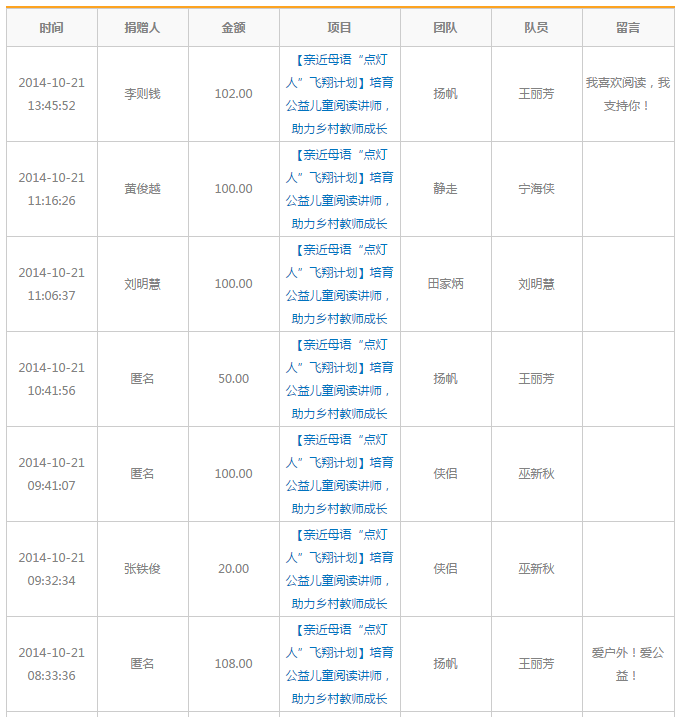Click the 团队 column header
The height and width of the screenshot is (717, 677).
[x=445, y=28]
